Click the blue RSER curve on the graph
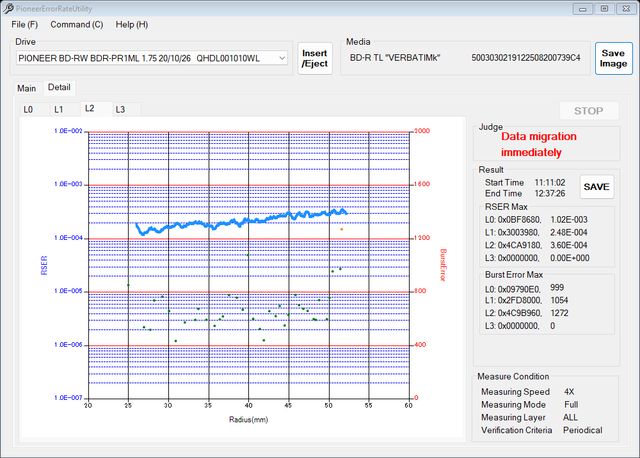The width and height of the screenshot is (640, 458). 241,222
